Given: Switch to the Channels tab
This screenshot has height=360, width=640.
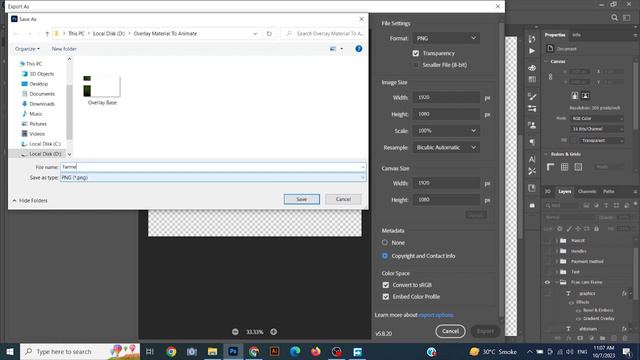Looking at the screenshot, I should (x=587, y=191).
